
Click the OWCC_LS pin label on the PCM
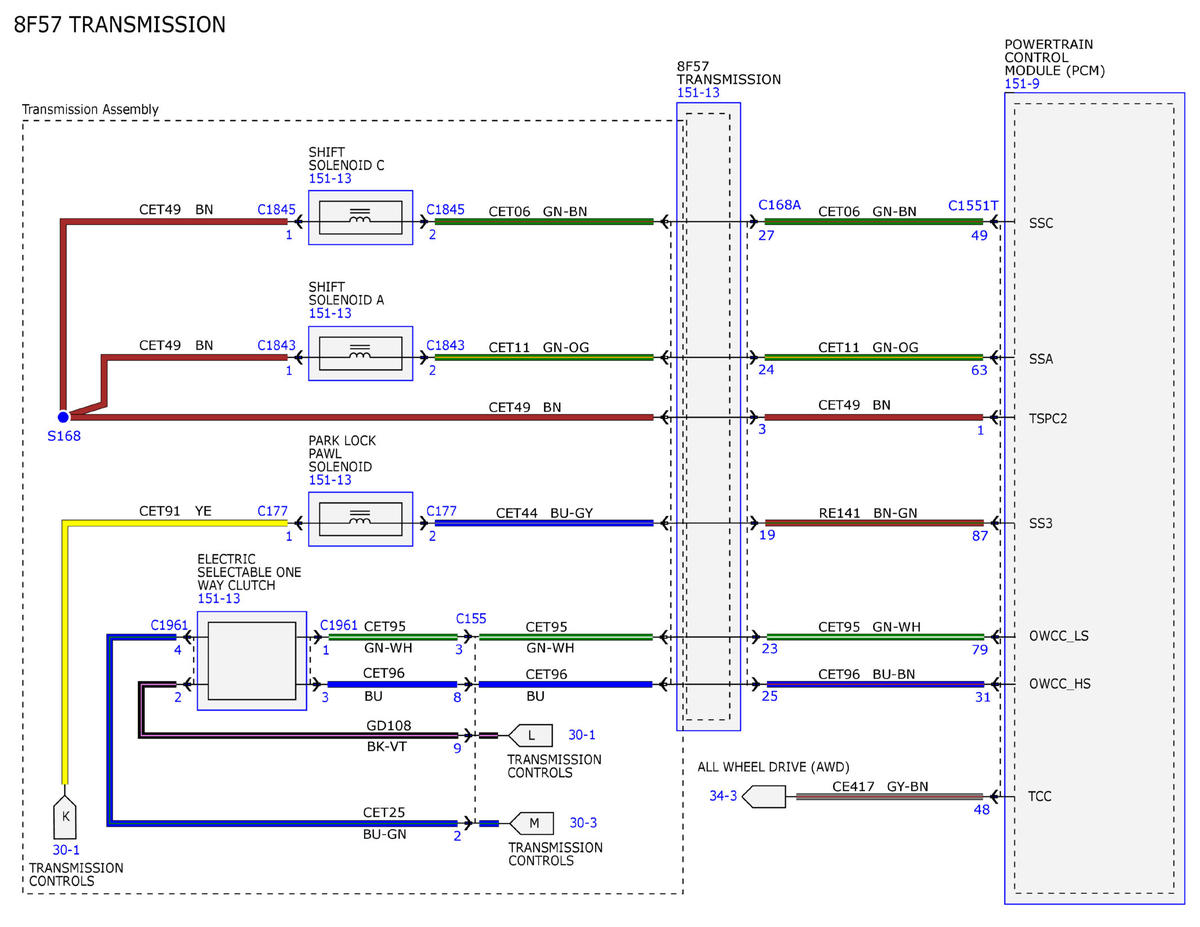(x=1059, y=636)
